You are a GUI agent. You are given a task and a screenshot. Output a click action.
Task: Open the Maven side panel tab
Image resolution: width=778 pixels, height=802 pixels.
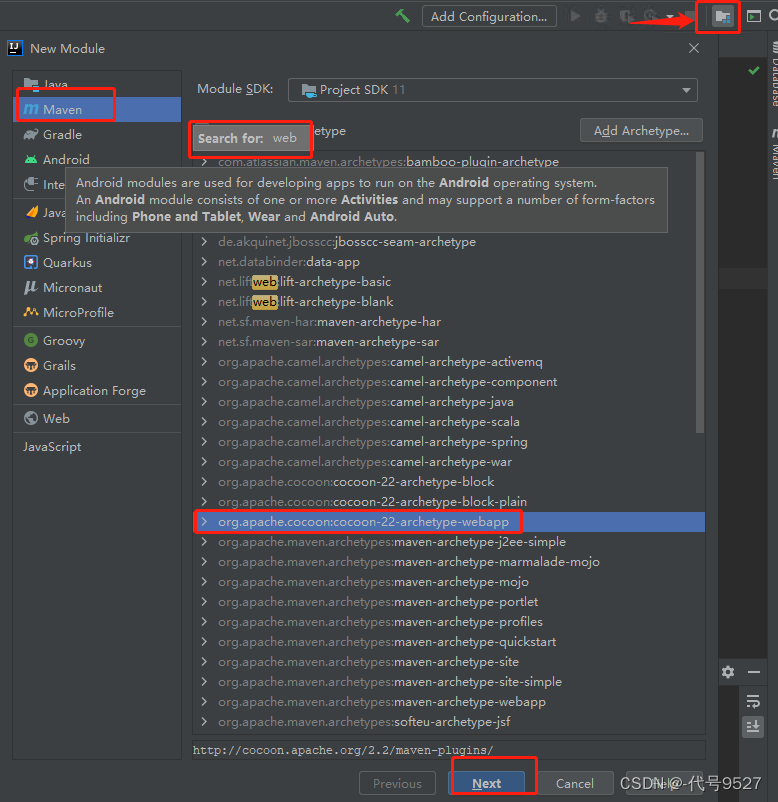point(774,153)
